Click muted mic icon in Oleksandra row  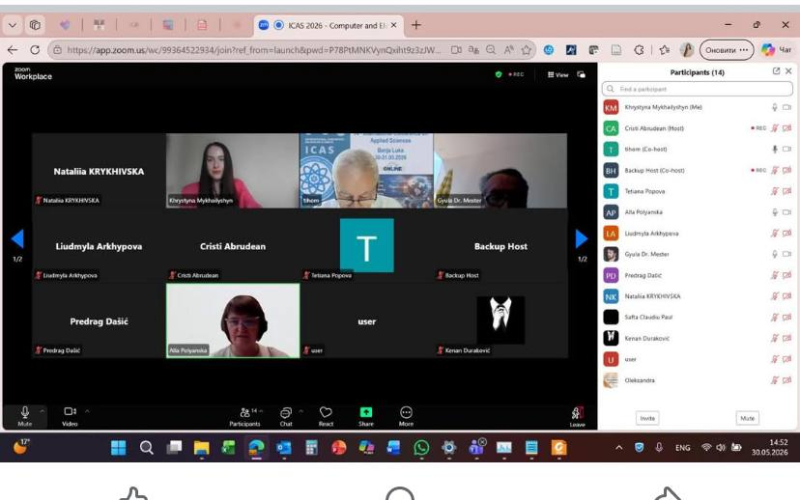774,380
